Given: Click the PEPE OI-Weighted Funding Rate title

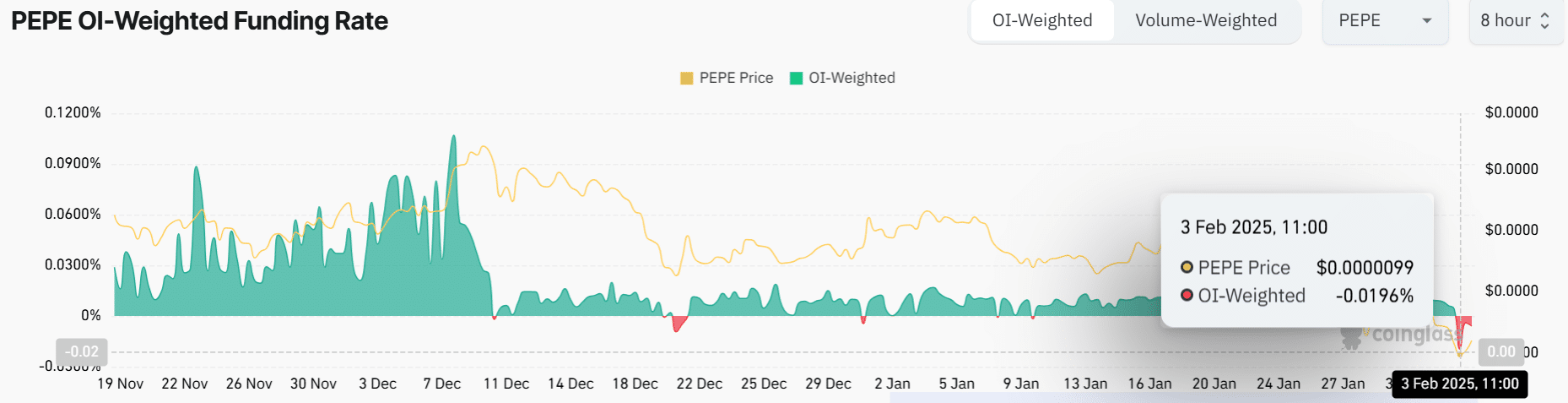Looking at the screenshot, I should coord(199,20).
